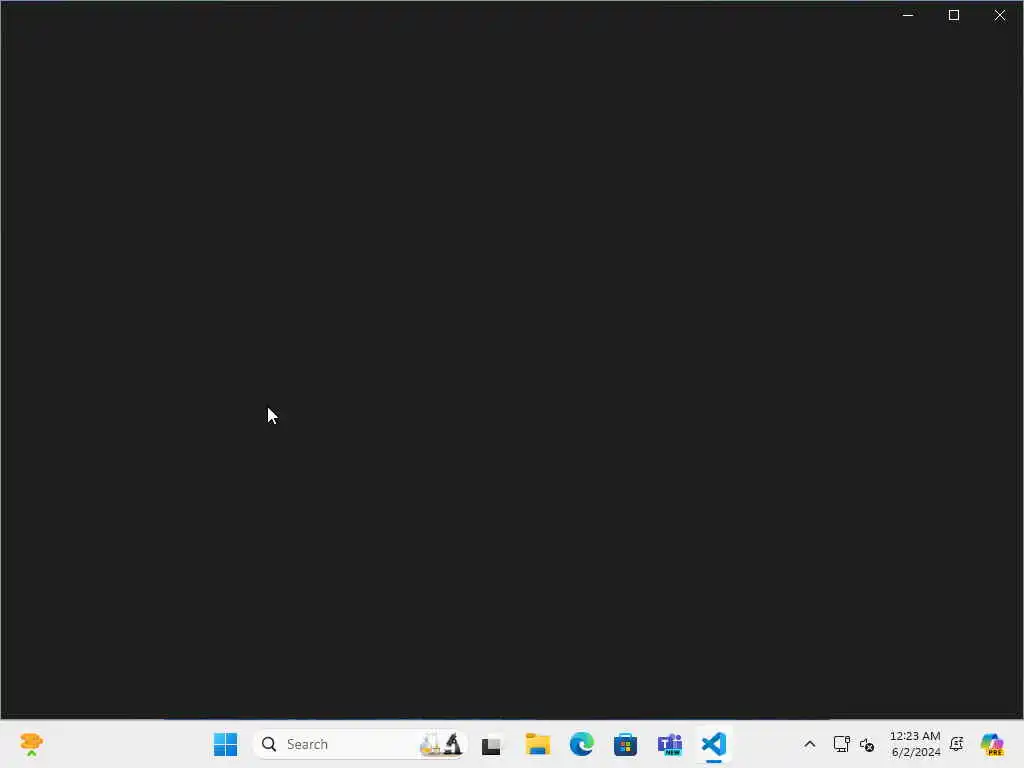Open the Windows Start menu
The image size is (1024, 768).
pos(225,744)
